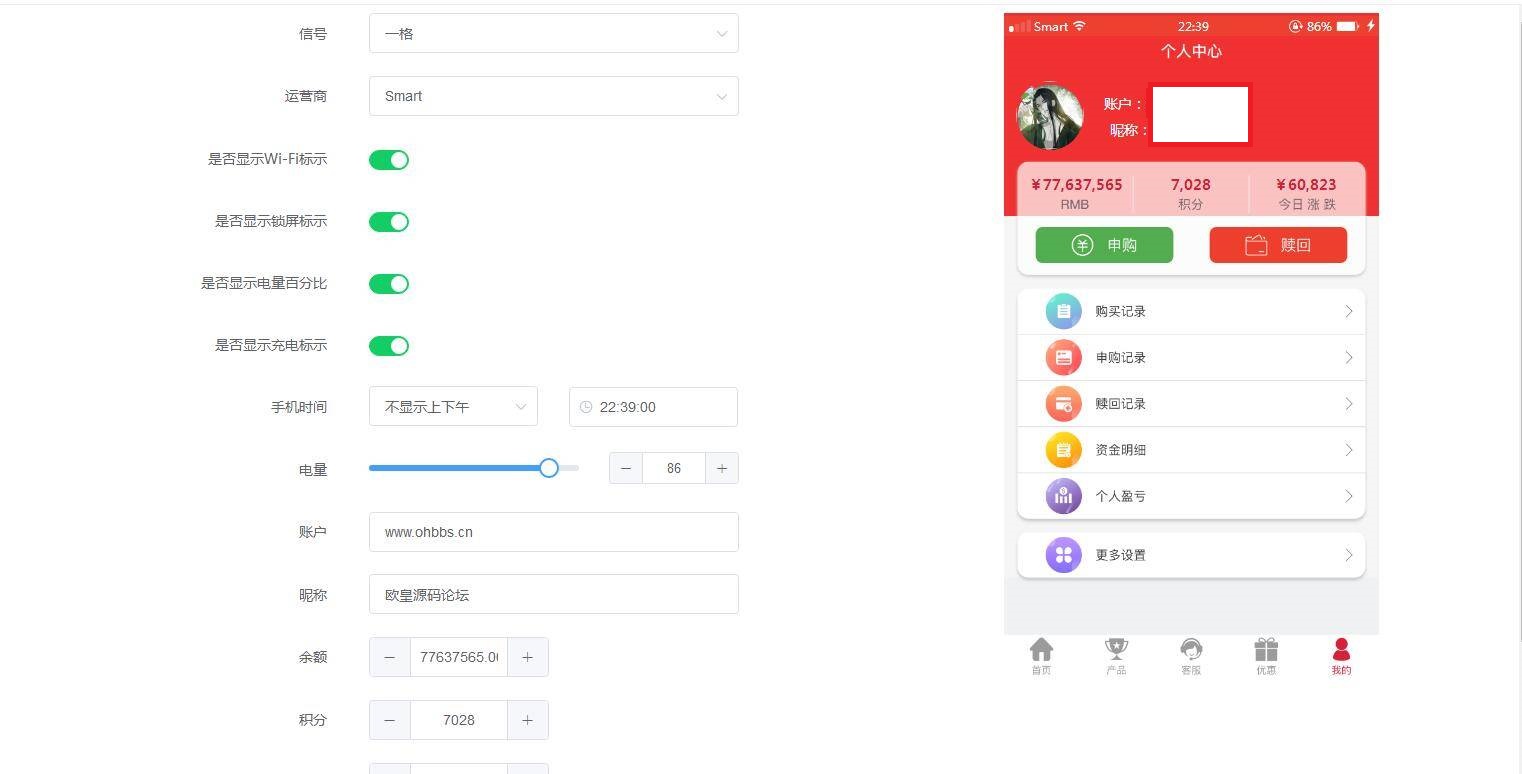Open the 信号 signal dropdown
Viewport: 1522px width, 774px height.
point(553,33)
